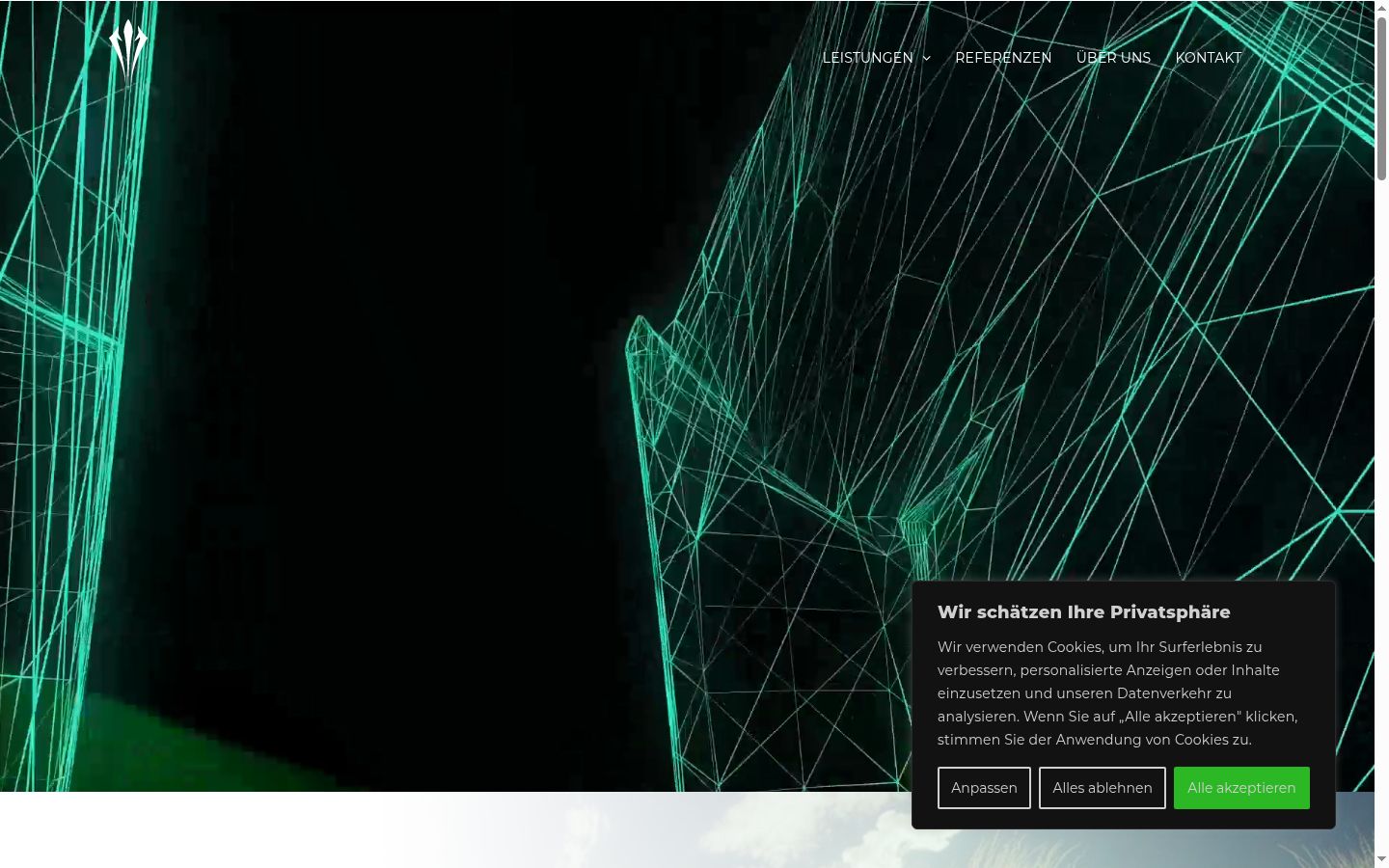
Task: Click the scrollbar down arrow
Action: 1381,859
